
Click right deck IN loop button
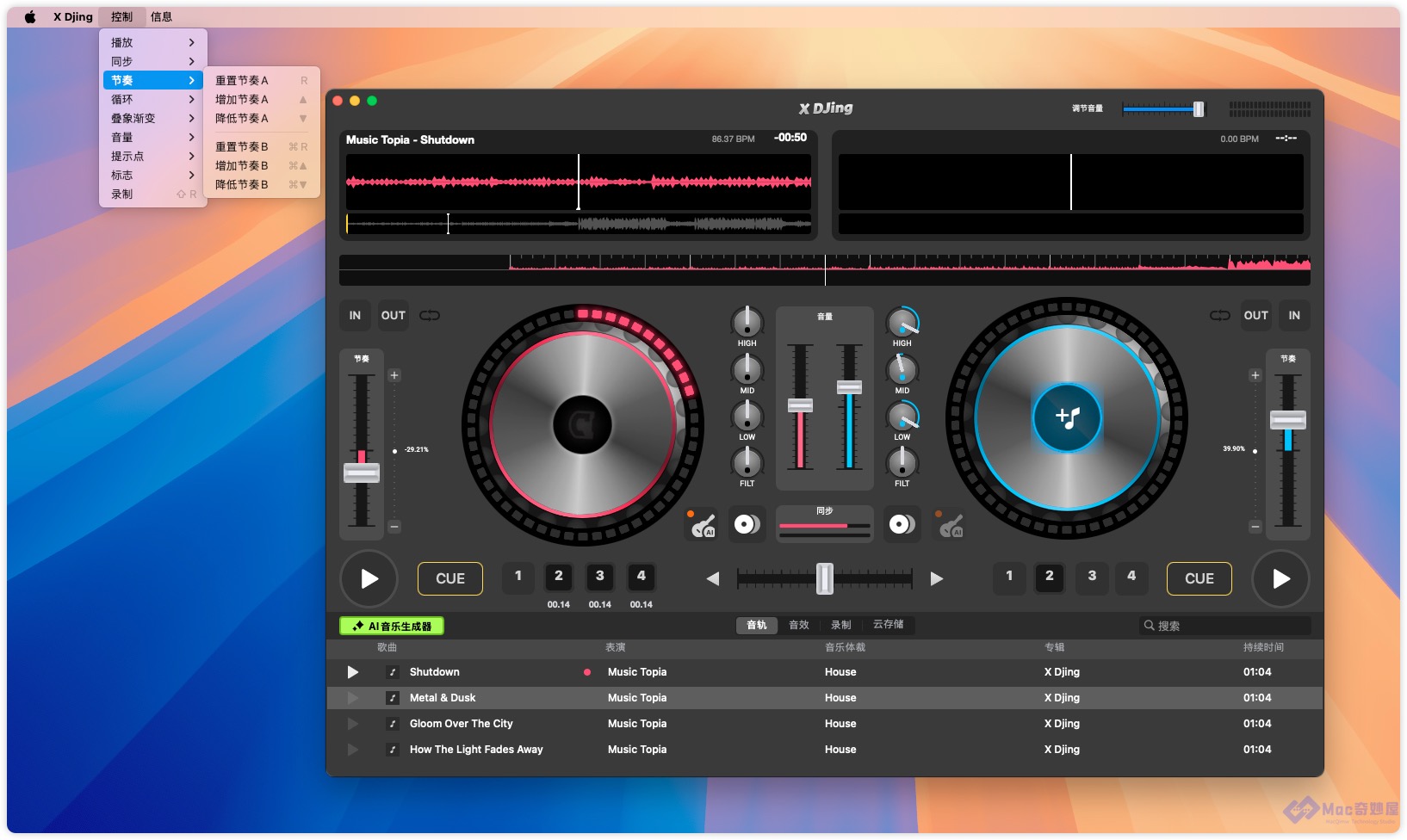pos(1294,316)
